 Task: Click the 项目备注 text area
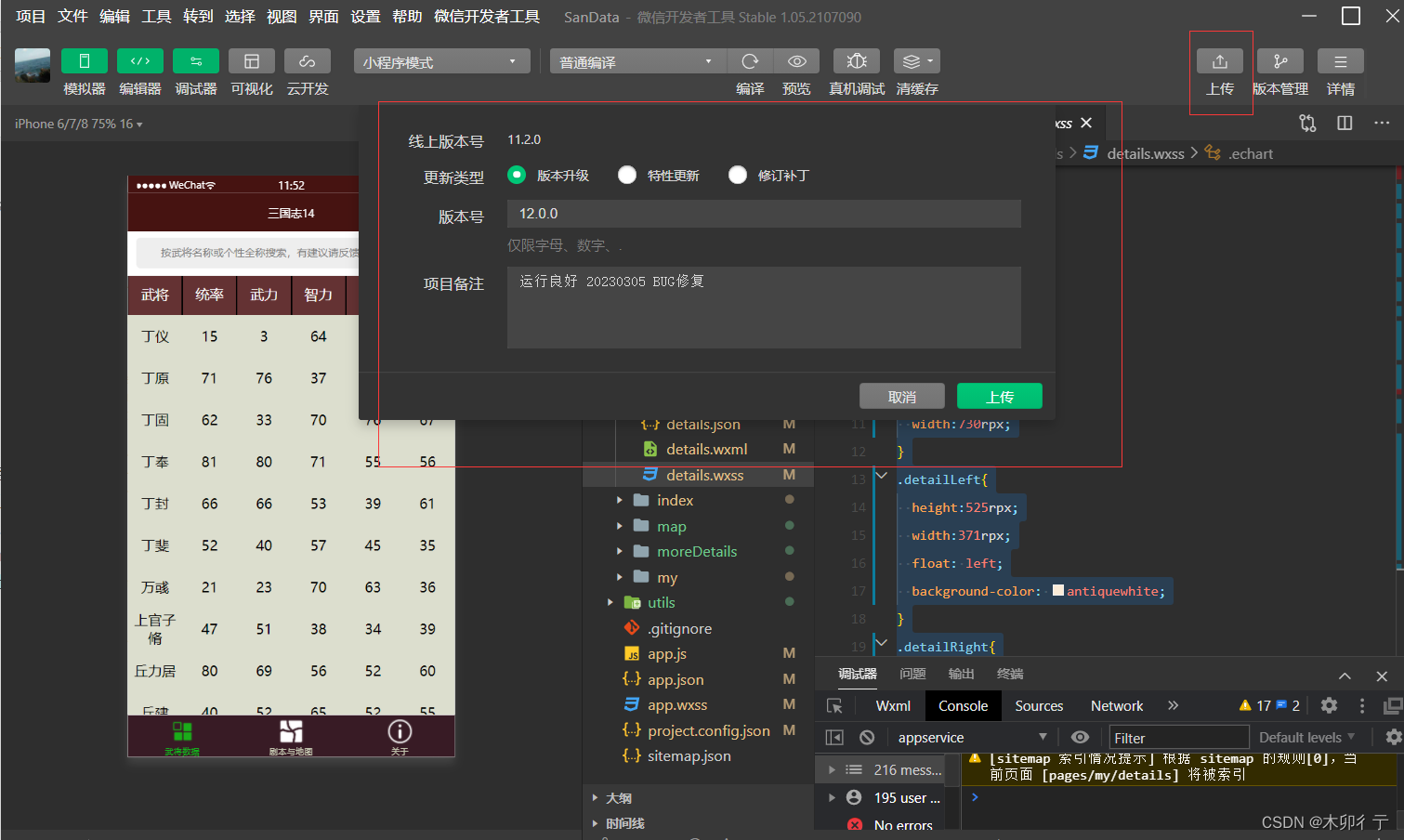(764, 308)
